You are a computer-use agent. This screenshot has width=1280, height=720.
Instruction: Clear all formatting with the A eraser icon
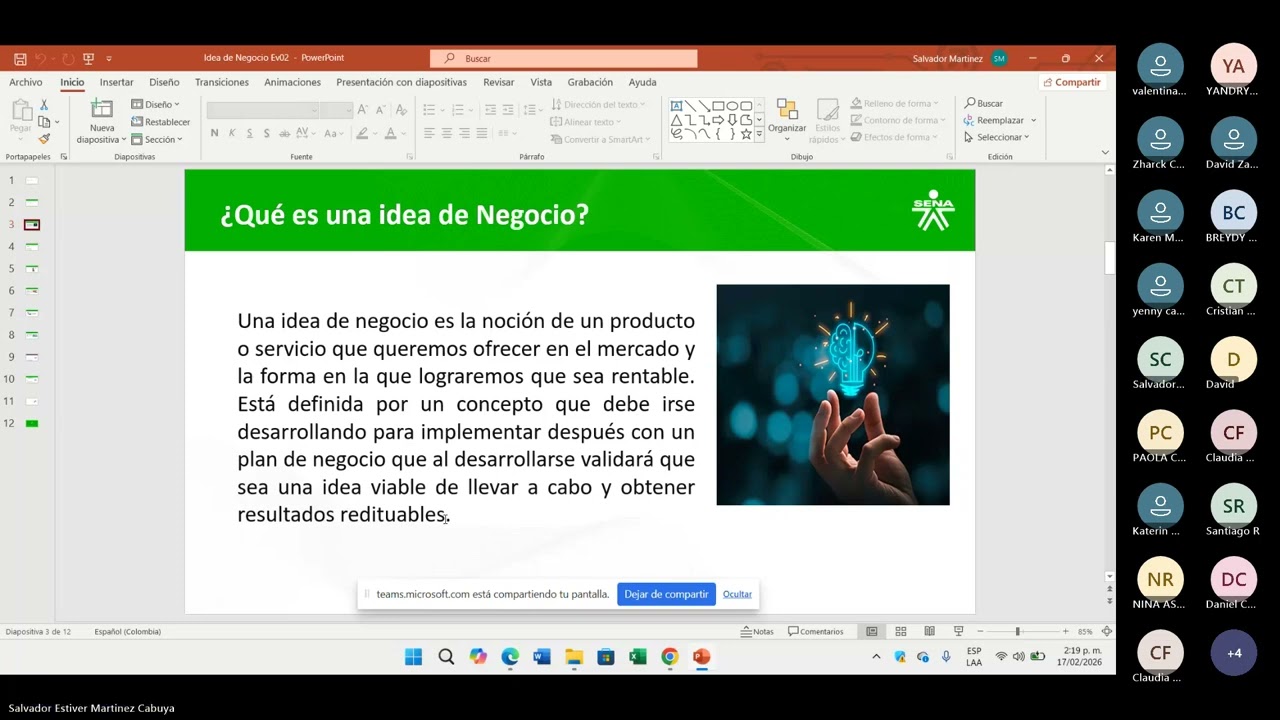[401, 110]
